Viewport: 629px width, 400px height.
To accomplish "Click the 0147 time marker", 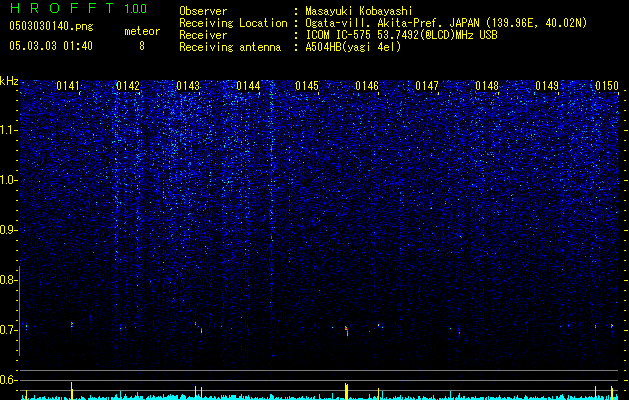I will 427,86.
